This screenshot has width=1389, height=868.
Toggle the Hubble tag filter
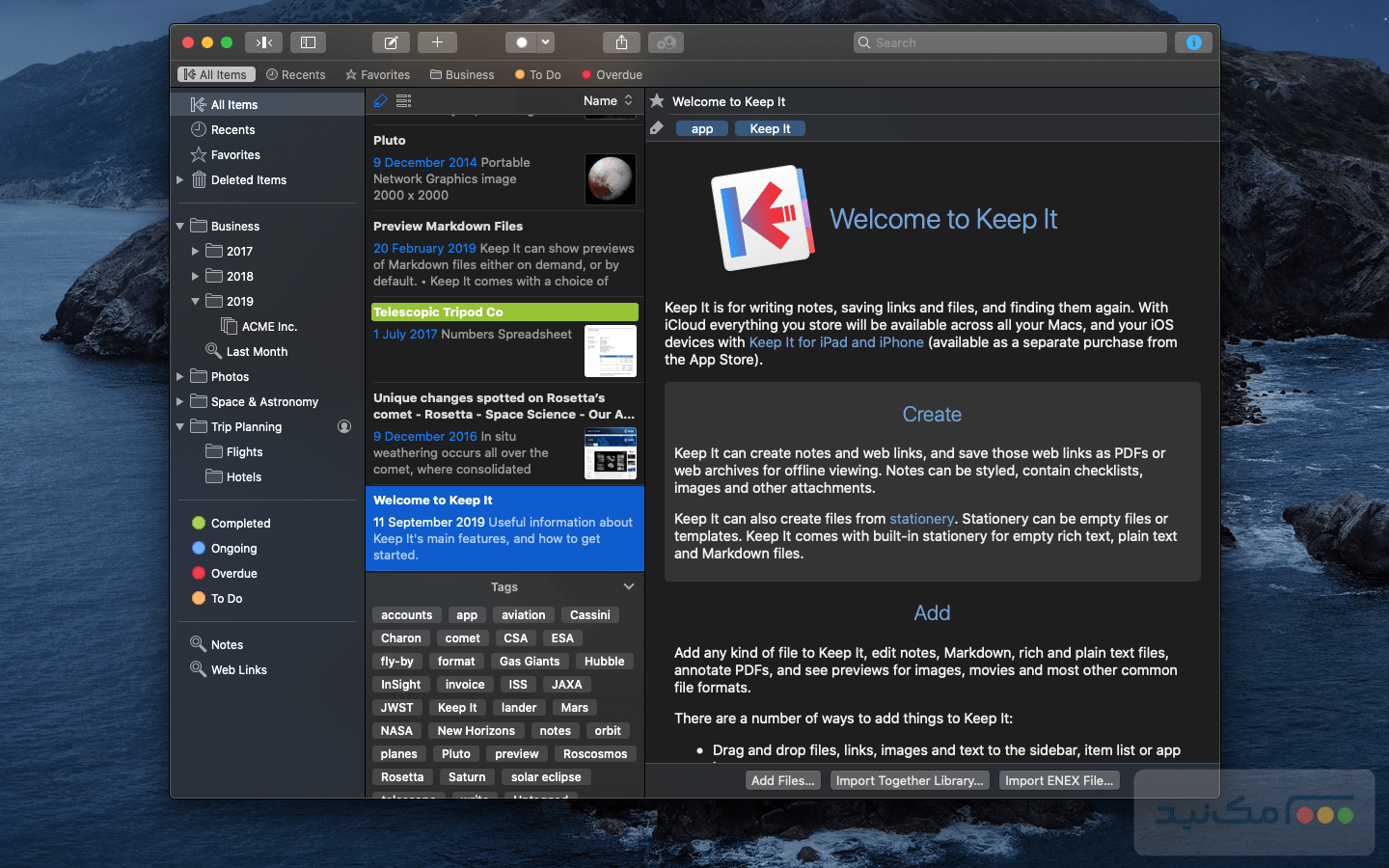pos(604,662)
